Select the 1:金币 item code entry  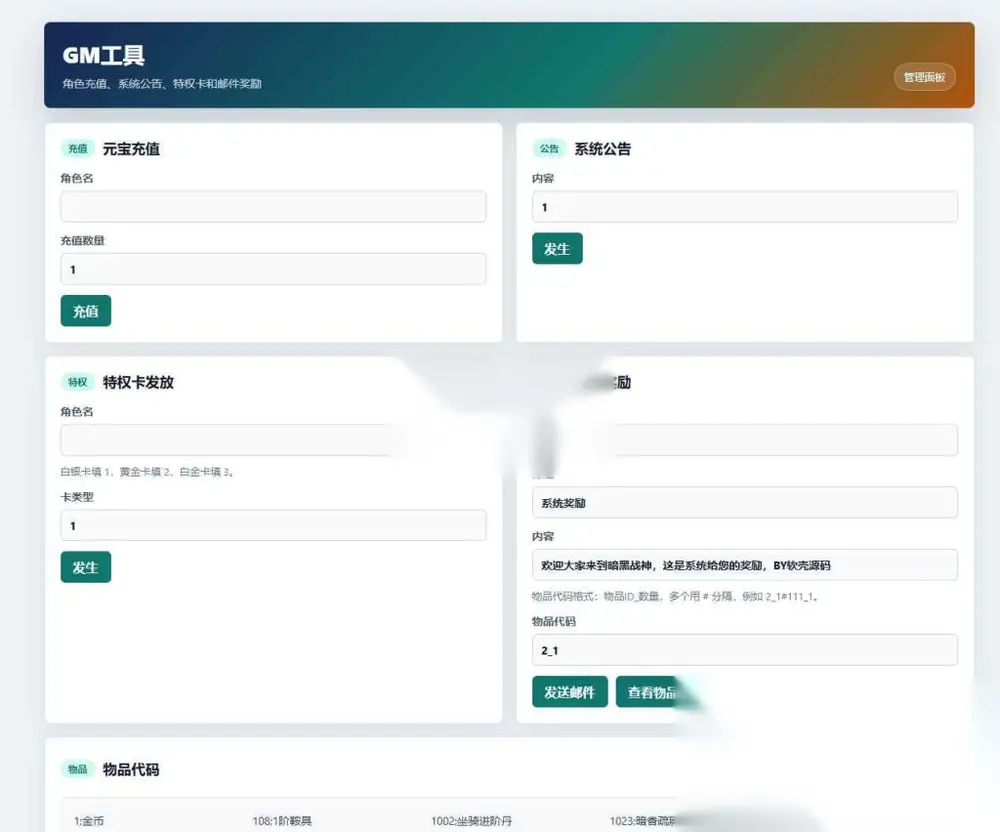pyautogui.click(x=89, y=821)
